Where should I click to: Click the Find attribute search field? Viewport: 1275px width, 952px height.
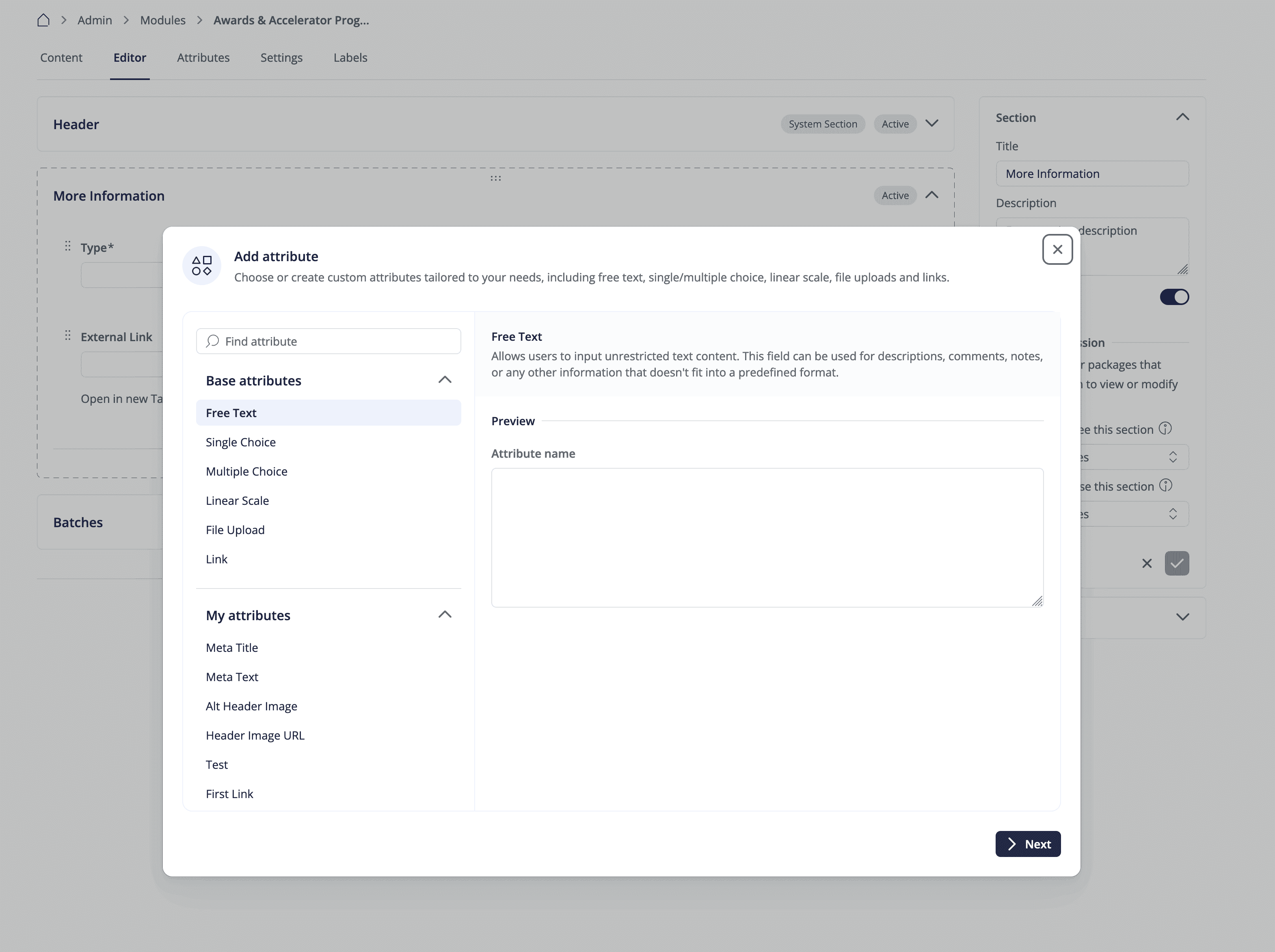pyautogui.click(x=340, y=341)
